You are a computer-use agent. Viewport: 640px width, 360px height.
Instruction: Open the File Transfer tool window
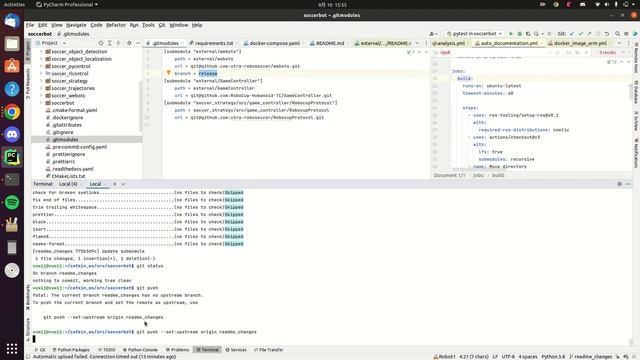269,350
